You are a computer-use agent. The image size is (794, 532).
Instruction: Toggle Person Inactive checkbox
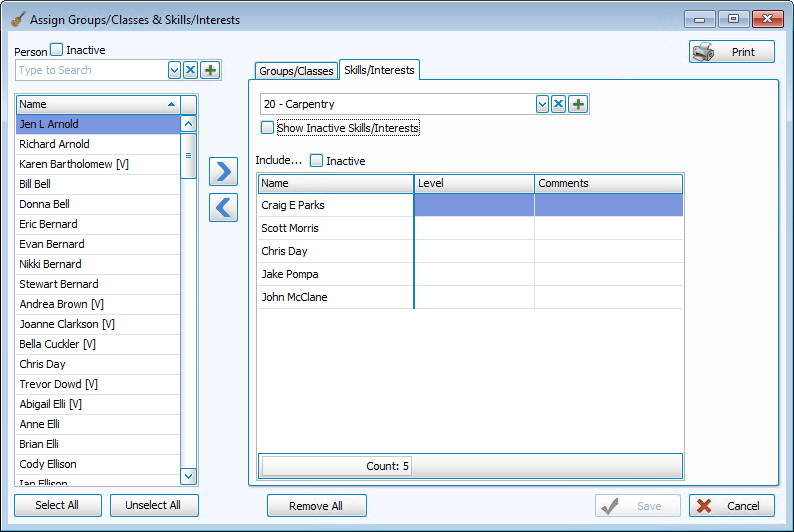pyautogui.click(x=57, y=50)
